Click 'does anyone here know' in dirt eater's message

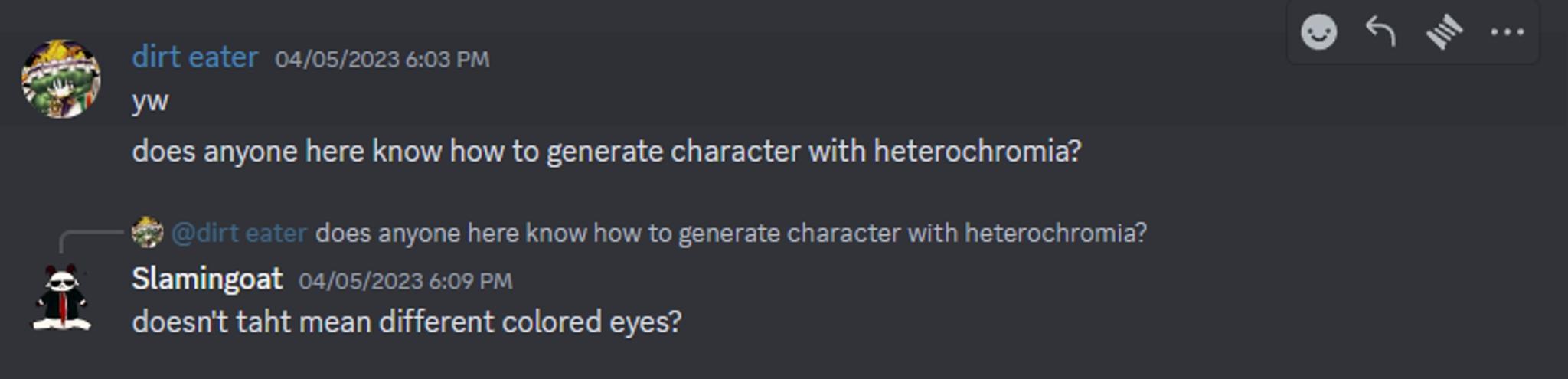[x=287, y=151]
